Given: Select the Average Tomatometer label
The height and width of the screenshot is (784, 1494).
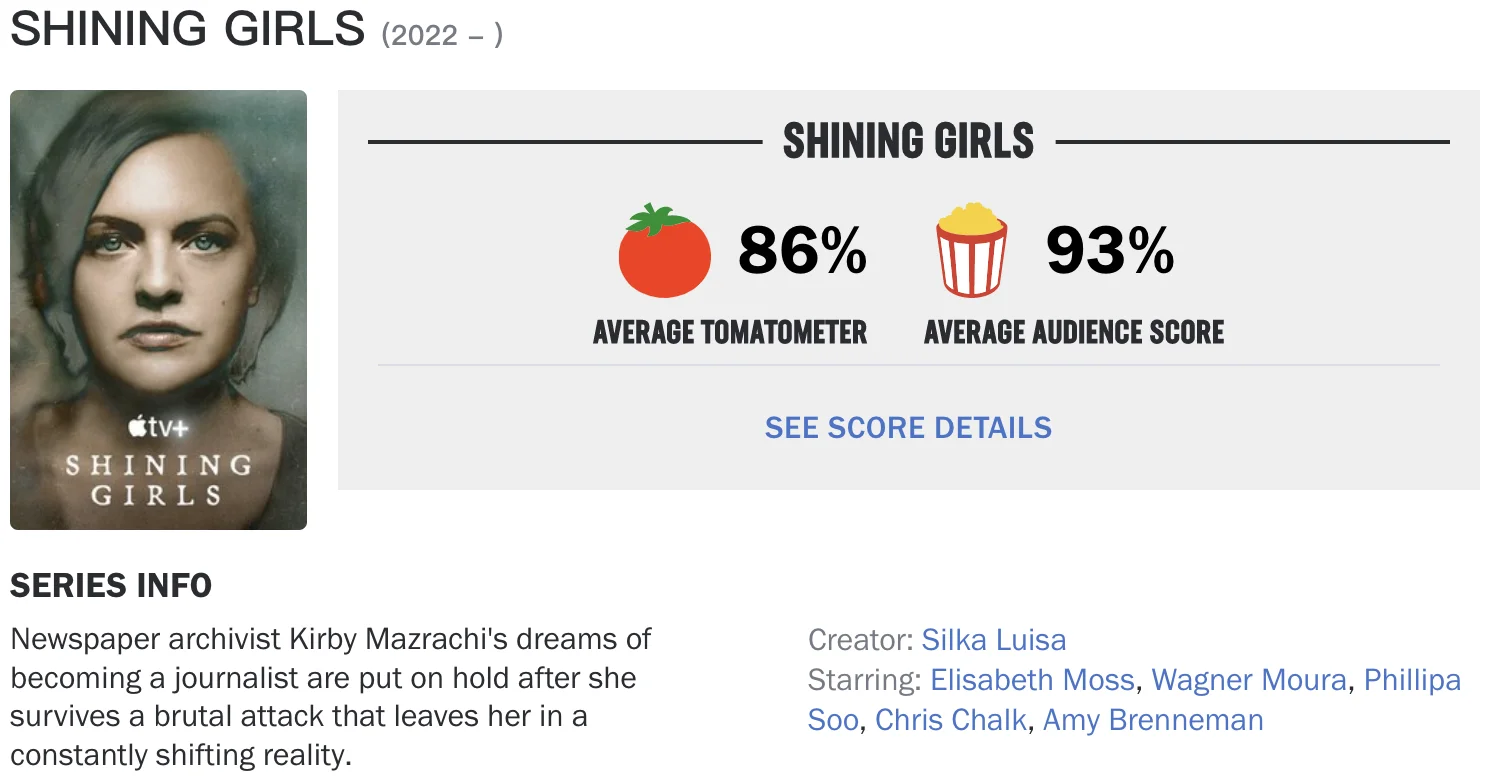Looking at the screenshot, I should click(x=730, y=332).
